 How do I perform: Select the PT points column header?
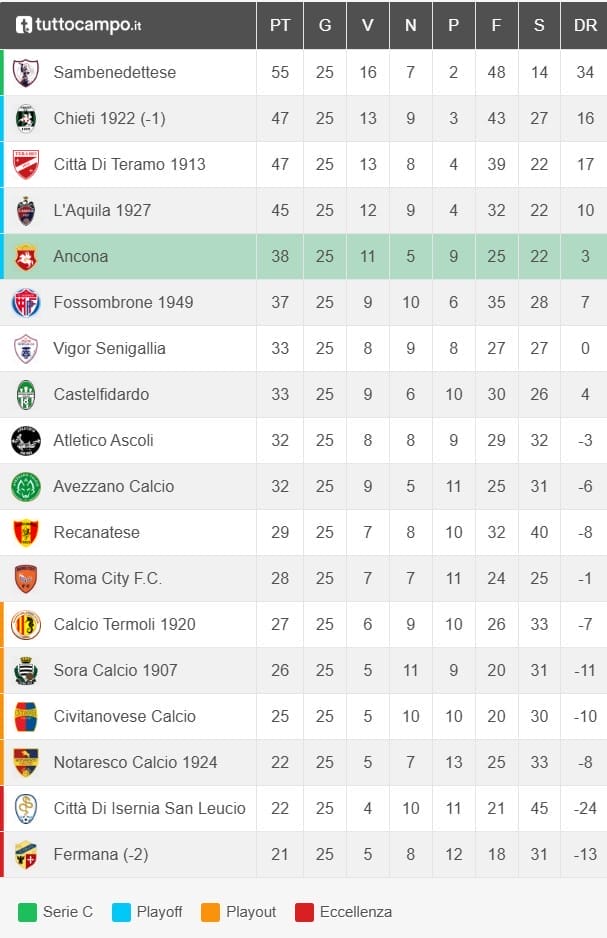[x=280, y=25]
